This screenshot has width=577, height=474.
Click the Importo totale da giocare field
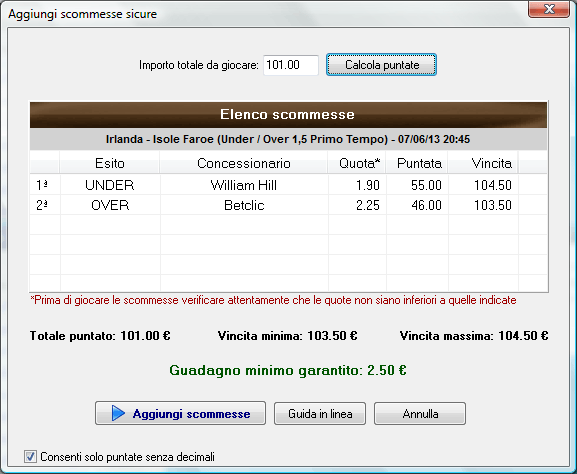[291, 65]
